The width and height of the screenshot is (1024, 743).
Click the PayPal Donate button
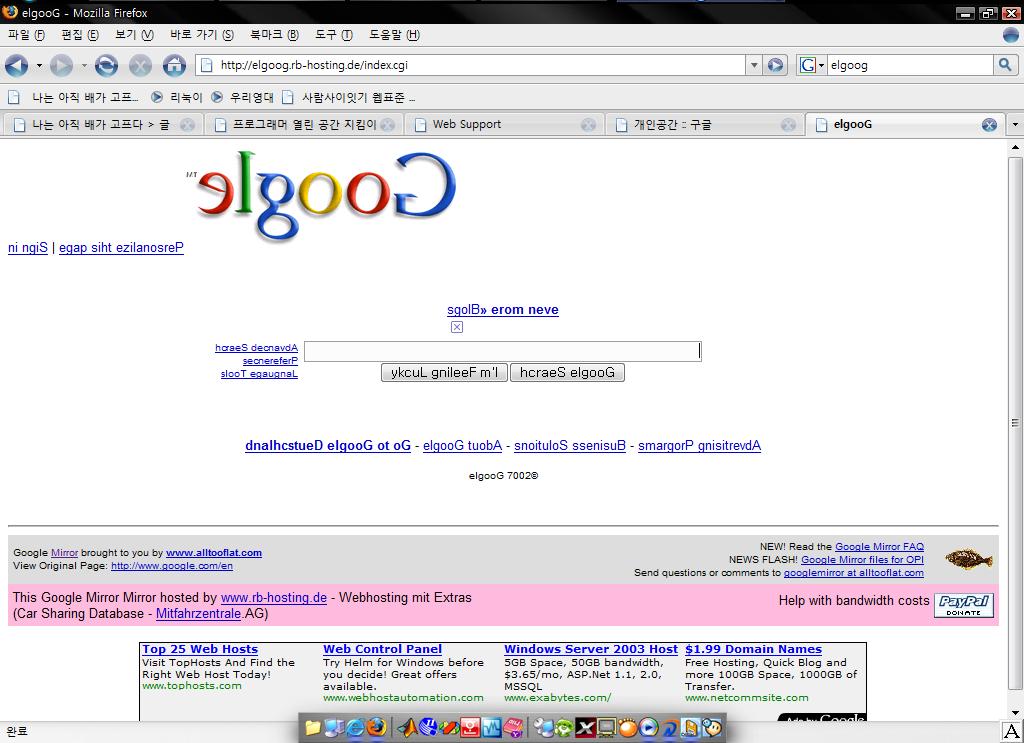964,605
